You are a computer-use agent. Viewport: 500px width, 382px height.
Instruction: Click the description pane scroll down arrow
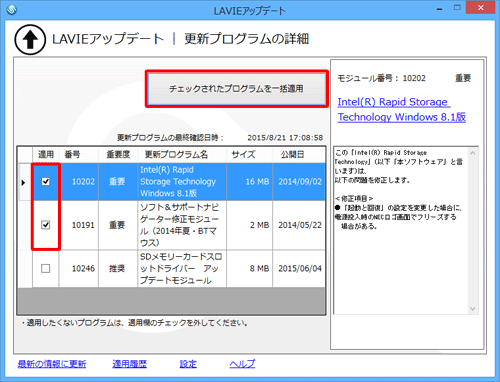473,309
